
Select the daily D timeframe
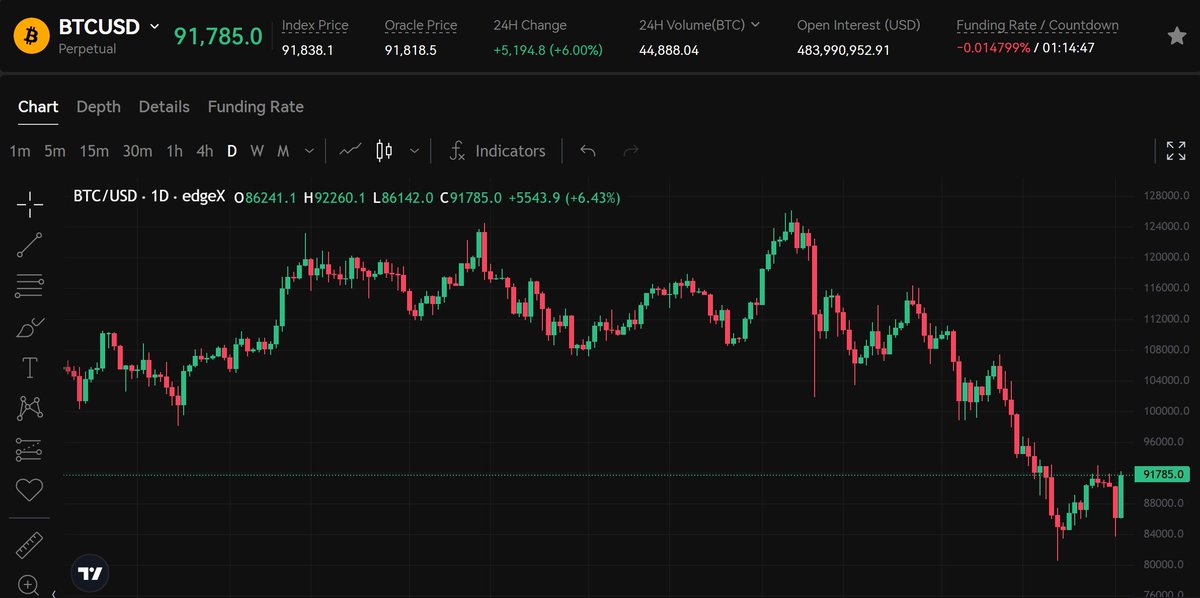[232, 151]
